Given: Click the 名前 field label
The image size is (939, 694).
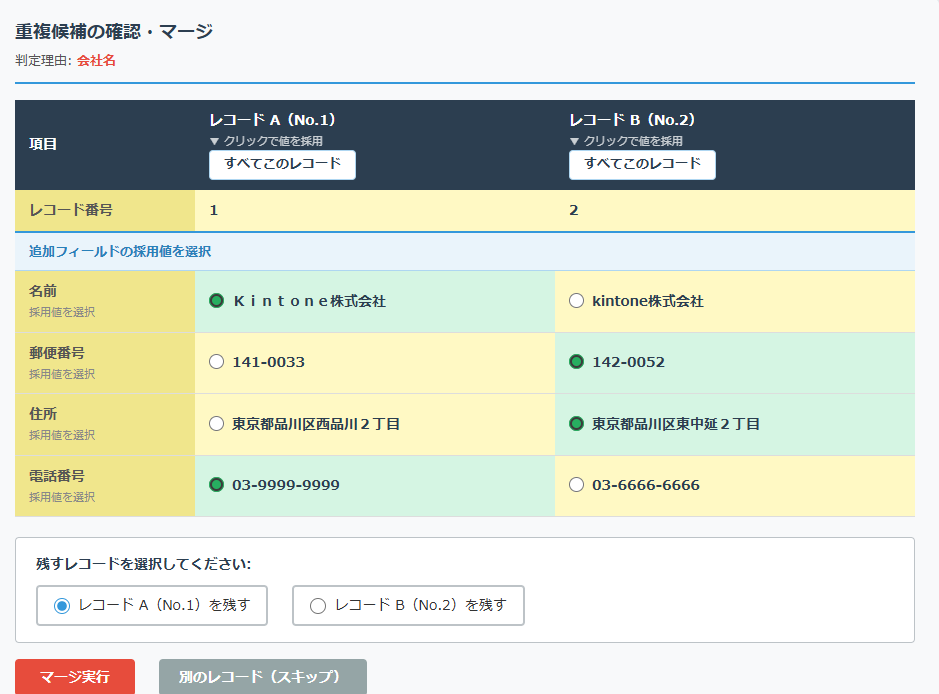Looking at the screenshot, I should (43, 291).
